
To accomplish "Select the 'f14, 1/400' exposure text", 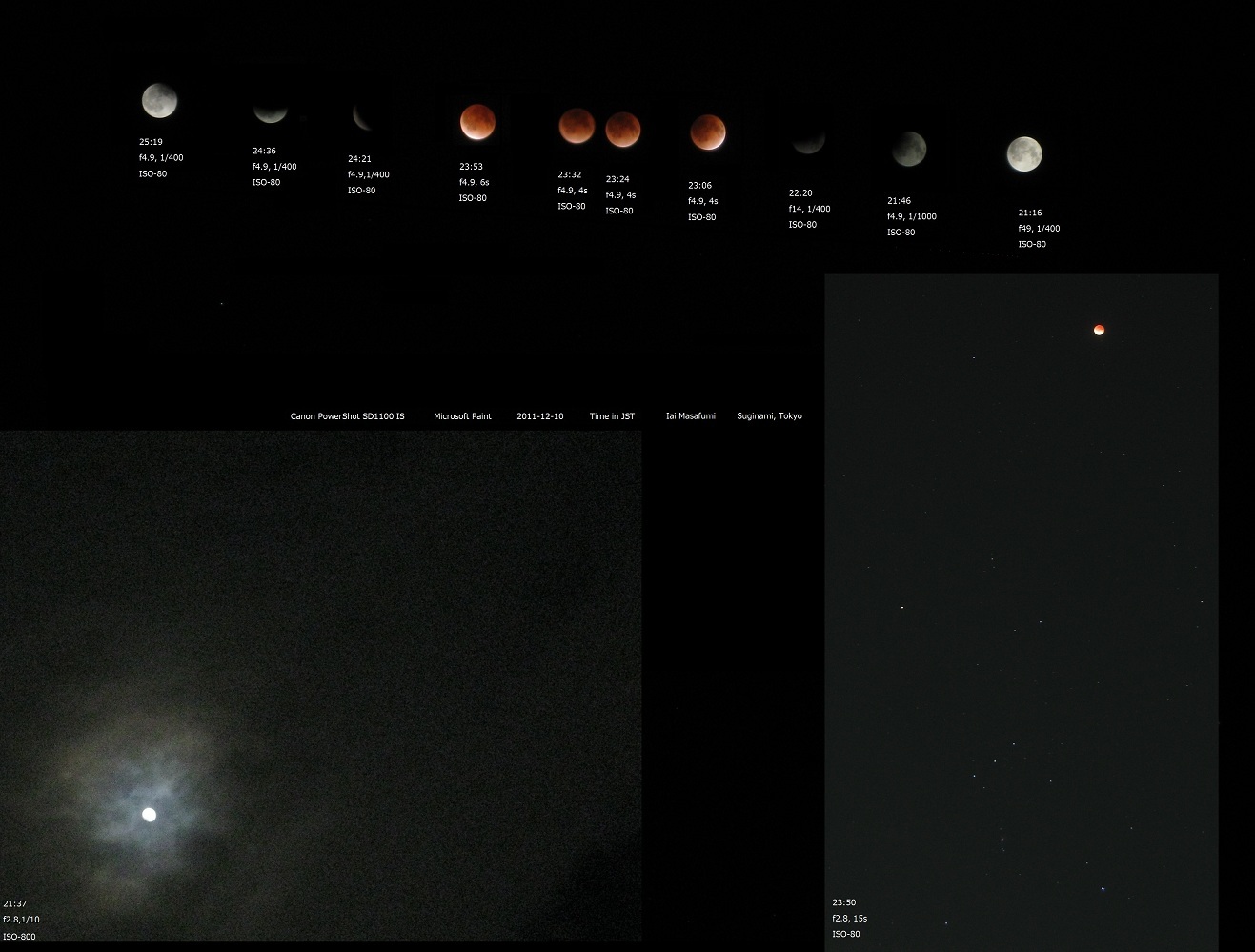I will pyautogui.click(x=809, y=209).
